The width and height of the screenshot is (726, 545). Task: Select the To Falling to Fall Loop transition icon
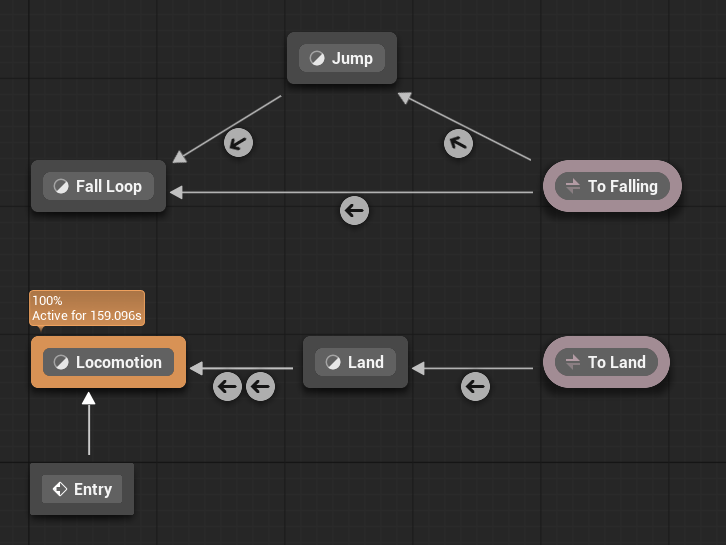(x=354, y=210)
